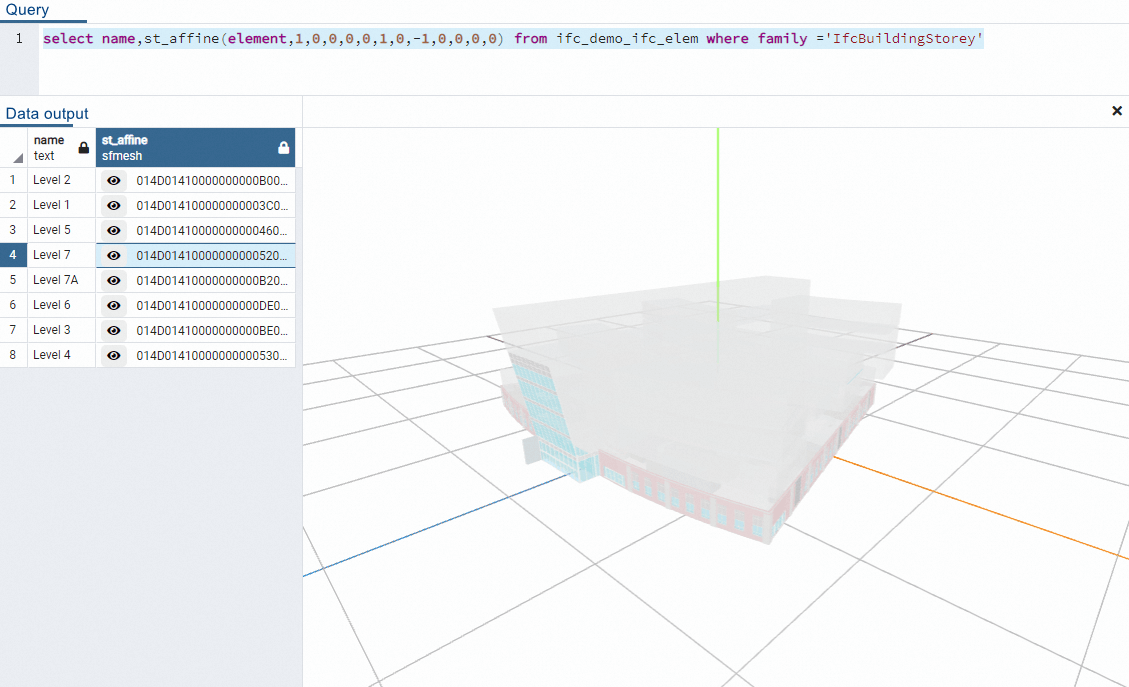Screen dimensions: 1129x687
Task: Select the name column header
Action: [x=52, y=148]
